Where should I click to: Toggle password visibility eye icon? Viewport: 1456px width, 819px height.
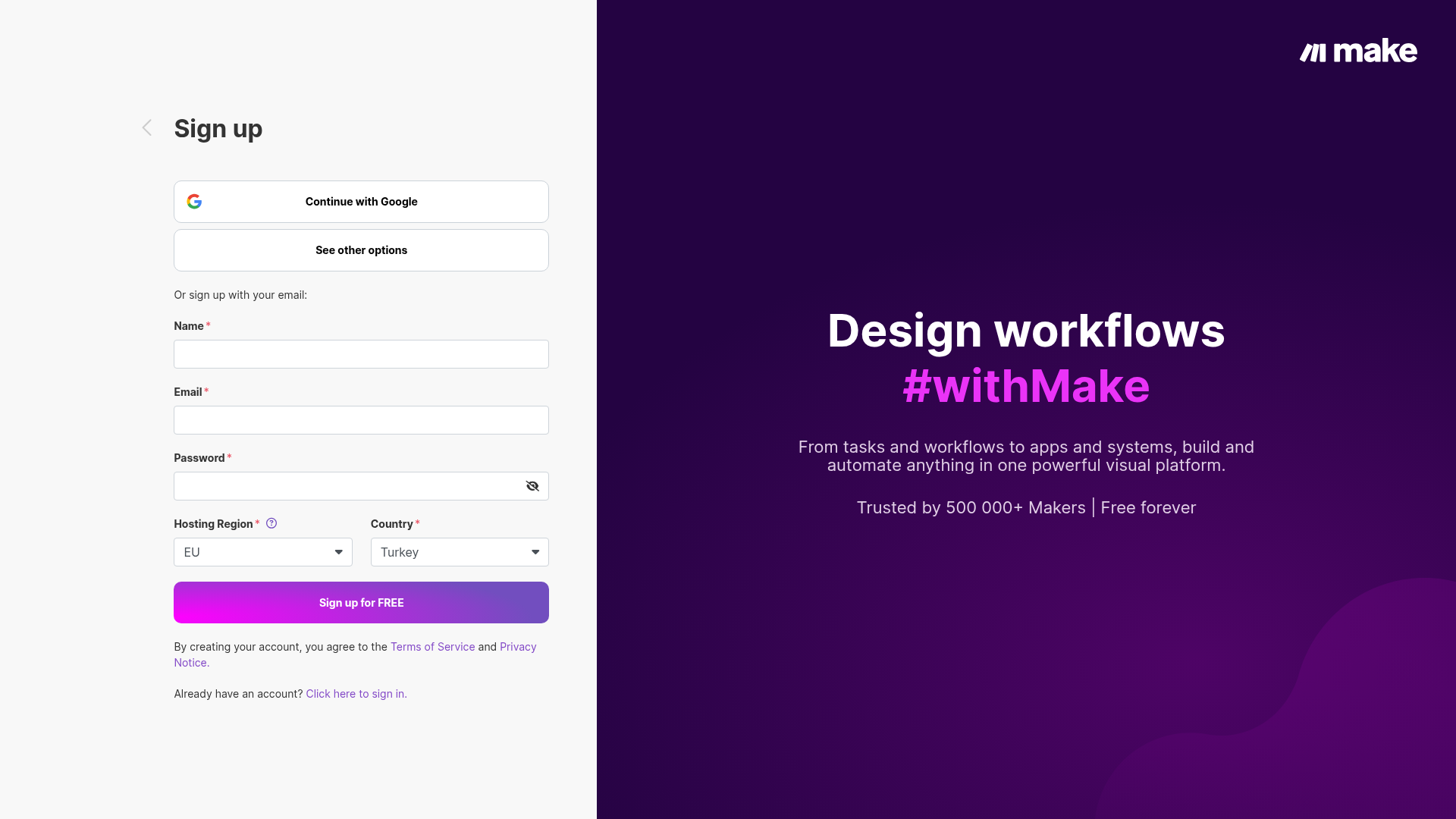pos(532,486)
